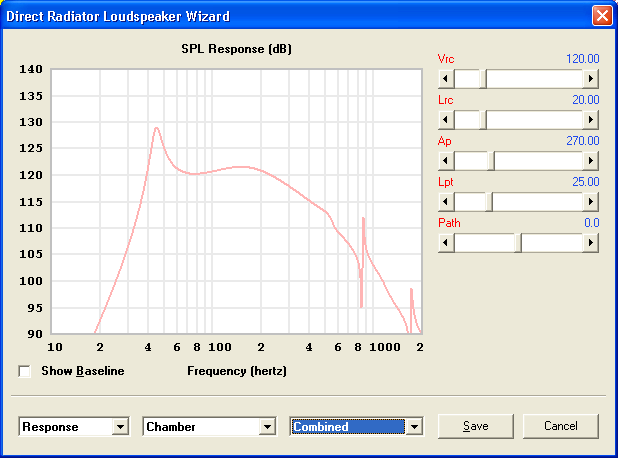
Task: Click the Path slider thumb
Action: (x=518, y=243)
